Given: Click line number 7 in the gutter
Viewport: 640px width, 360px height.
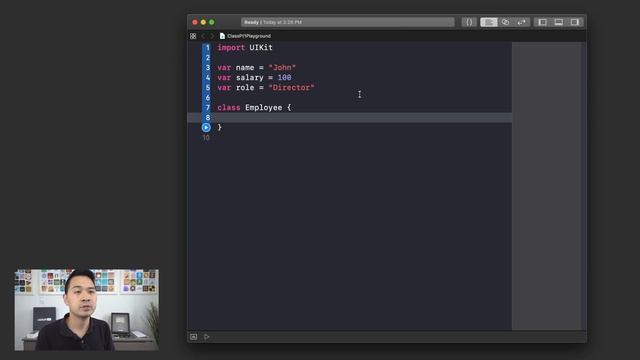Looking at the screenshot, I should pyautogui.click(x=207, y=108).
